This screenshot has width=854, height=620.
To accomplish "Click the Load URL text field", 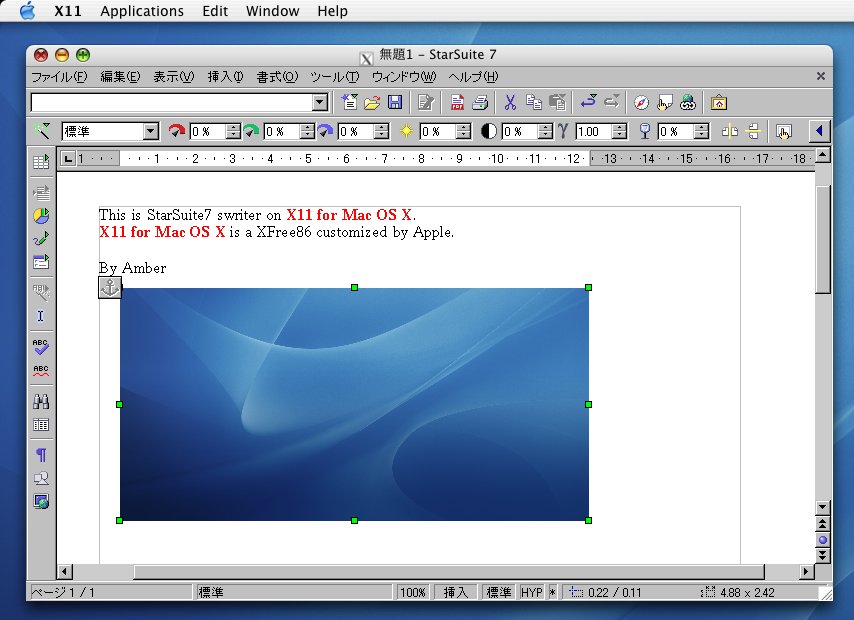I will pos(172,102).
